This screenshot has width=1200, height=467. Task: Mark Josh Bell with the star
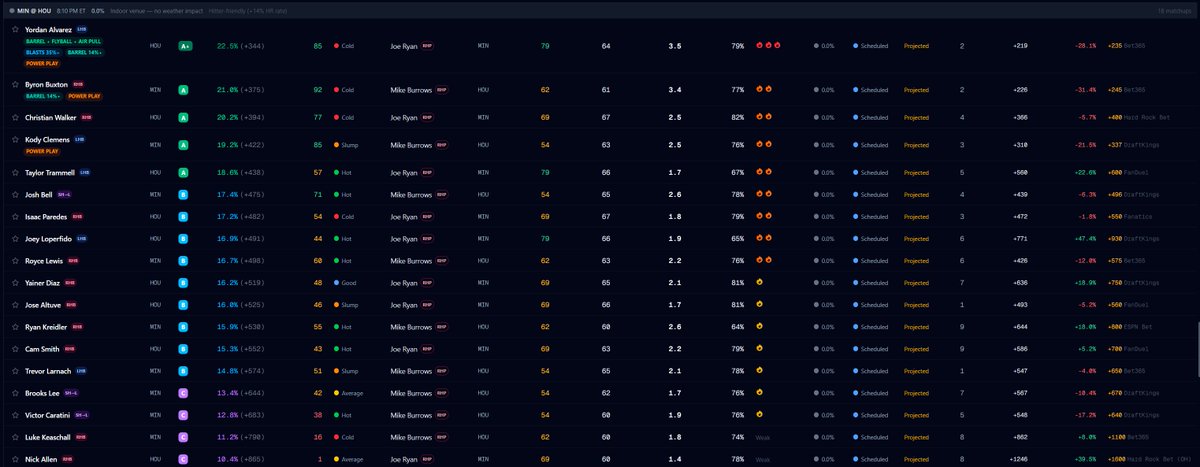15,194
